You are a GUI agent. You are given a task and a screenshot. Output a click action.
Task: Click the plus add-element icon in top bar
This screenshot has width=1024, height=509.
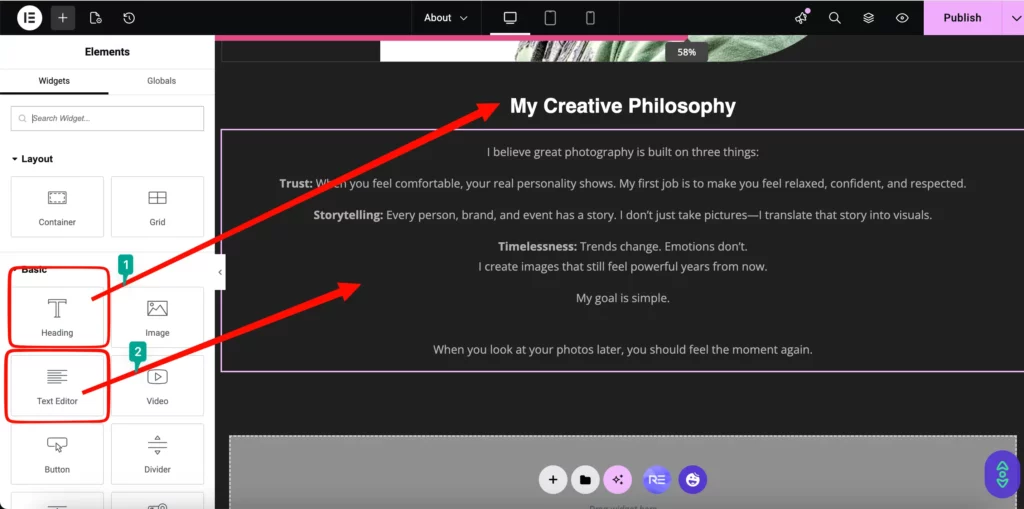point(63,18)
